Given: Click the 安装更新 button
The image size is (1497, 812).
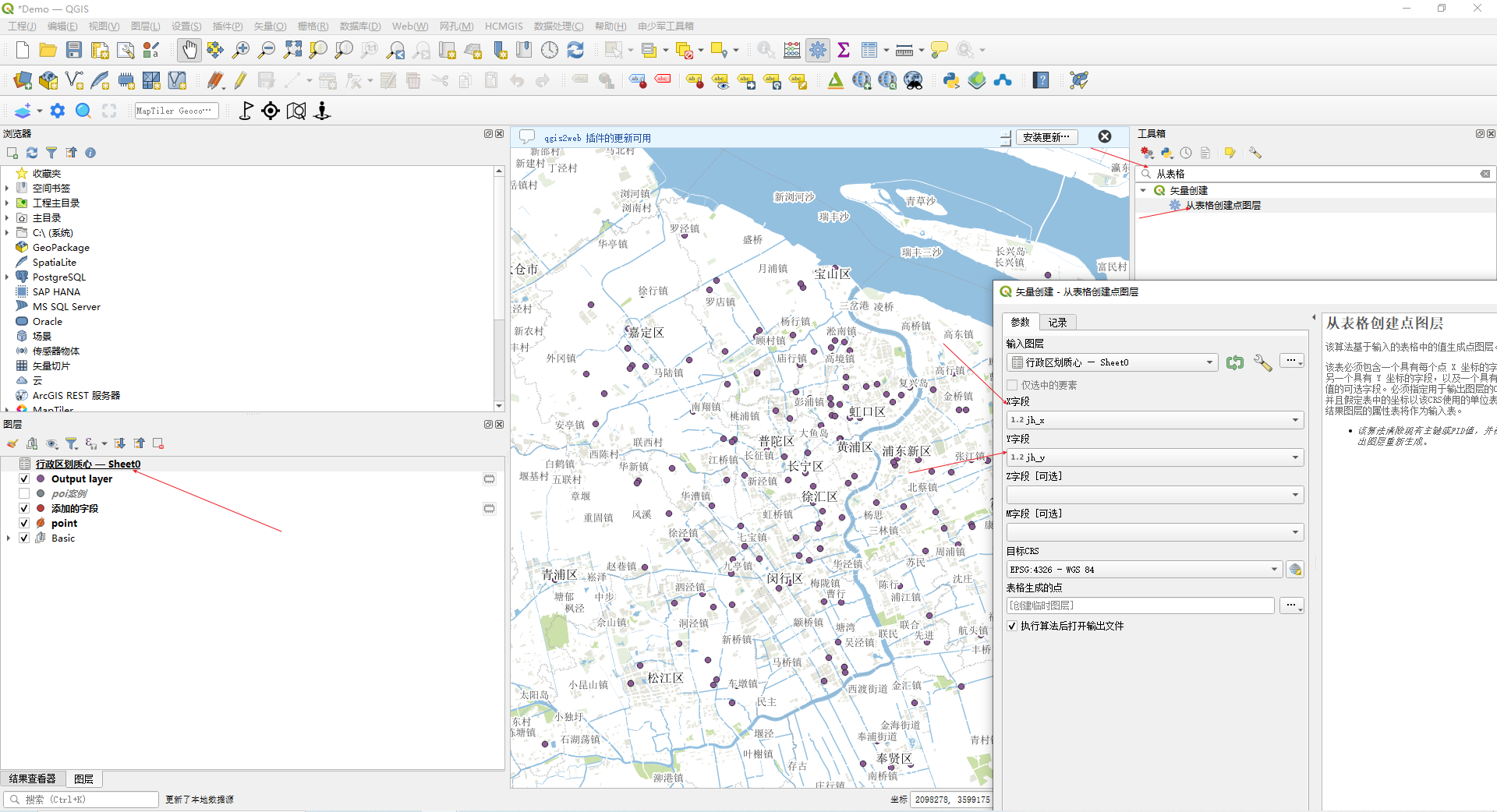Looking at the screenshot, I should [x=1046, y=137].
